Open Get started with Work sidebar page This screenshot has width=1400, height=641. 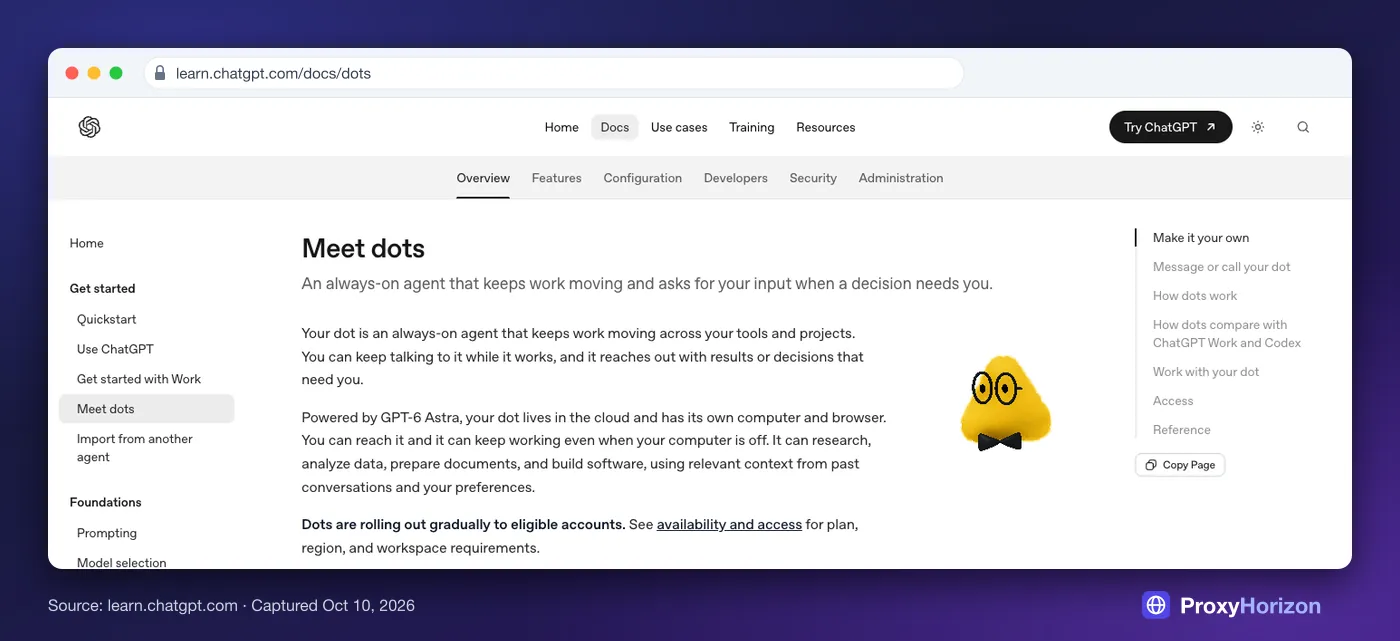pos(139,379)
